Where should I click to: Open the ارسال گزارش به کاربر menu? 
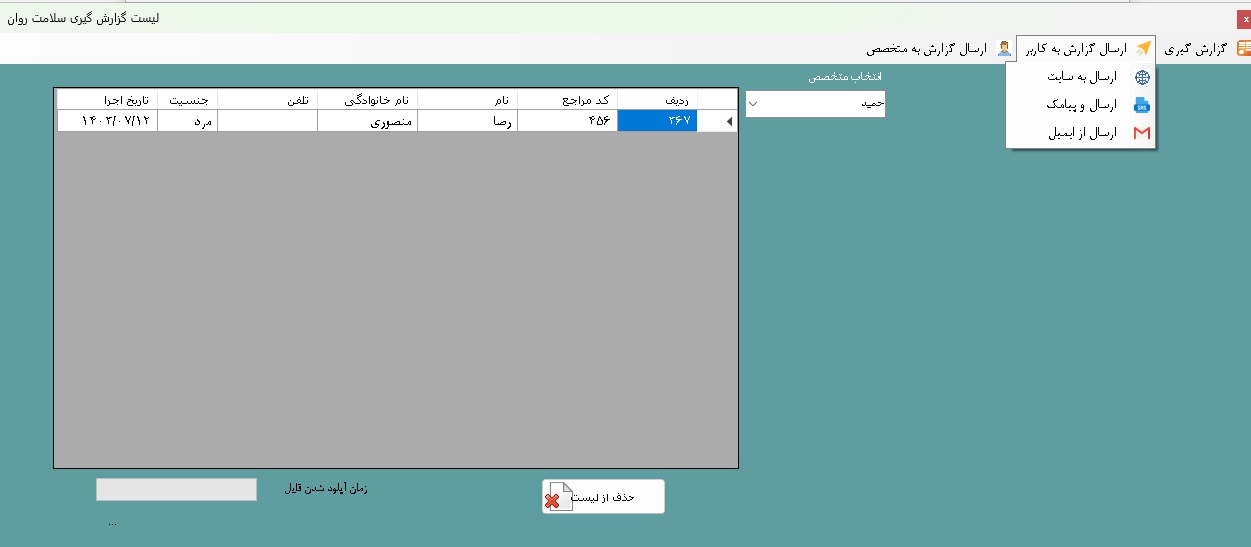coord(1084,49)
